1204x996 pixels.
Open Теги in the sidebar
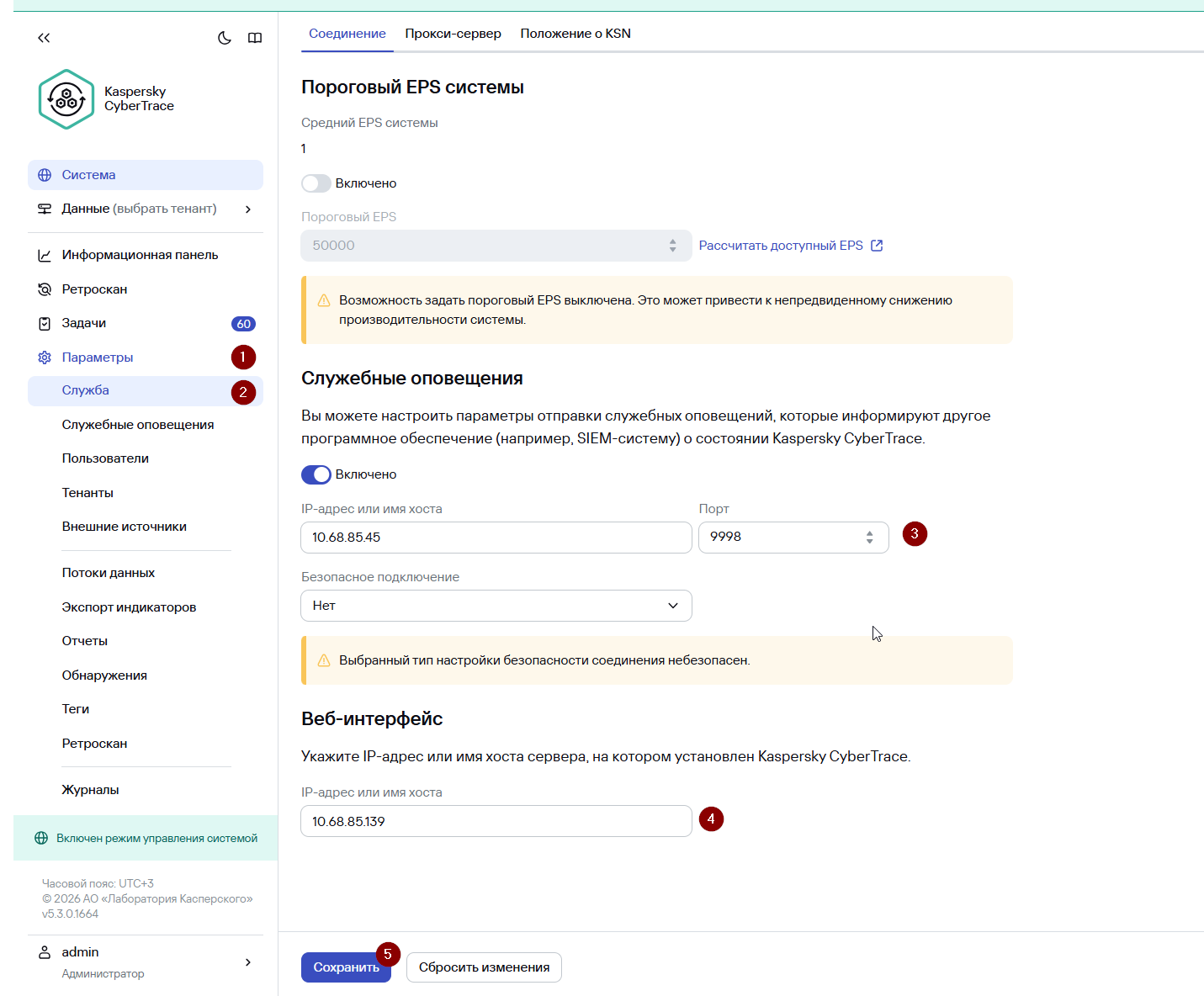tap(76, 709)
